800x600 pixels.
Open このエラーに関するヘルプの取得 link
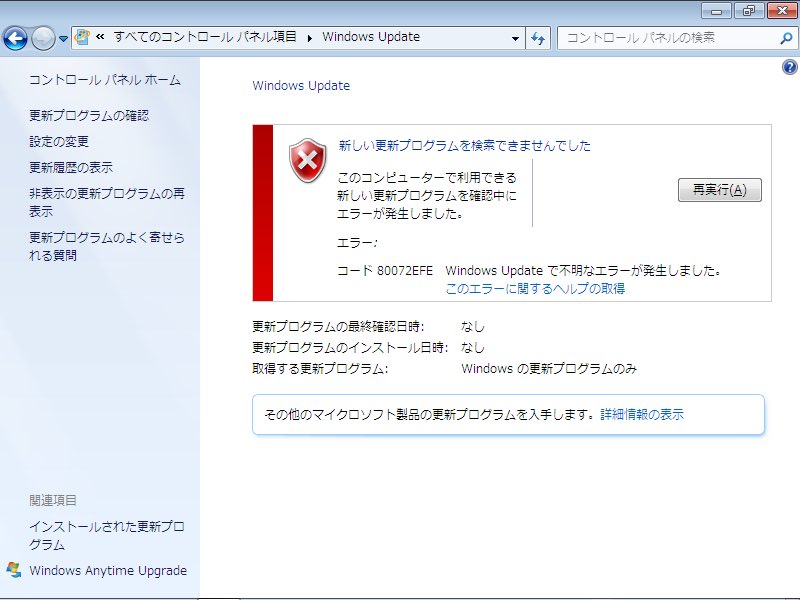click(x=535, y=289)
